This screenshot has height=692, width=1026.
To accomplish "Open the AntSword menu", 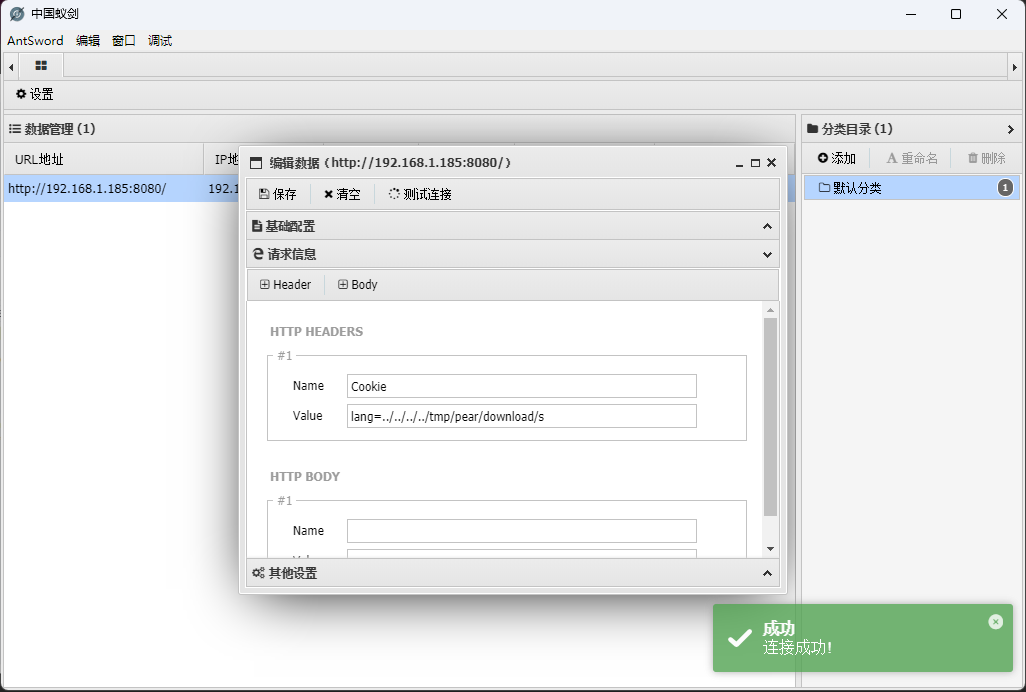I will [35, 41].
